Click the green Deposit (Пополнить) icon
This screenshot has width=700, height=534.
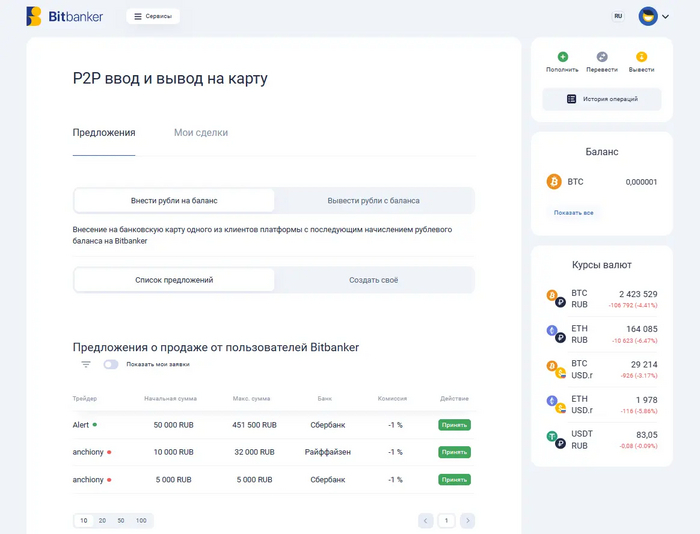coord(562,58)
